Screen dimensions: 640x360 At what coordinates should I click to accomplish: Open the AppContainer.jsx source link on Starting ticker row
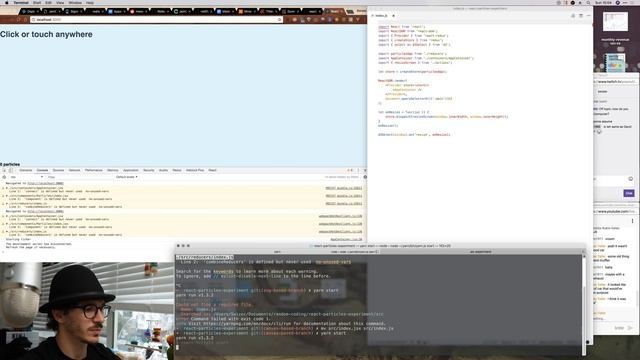tap(346, 239)
